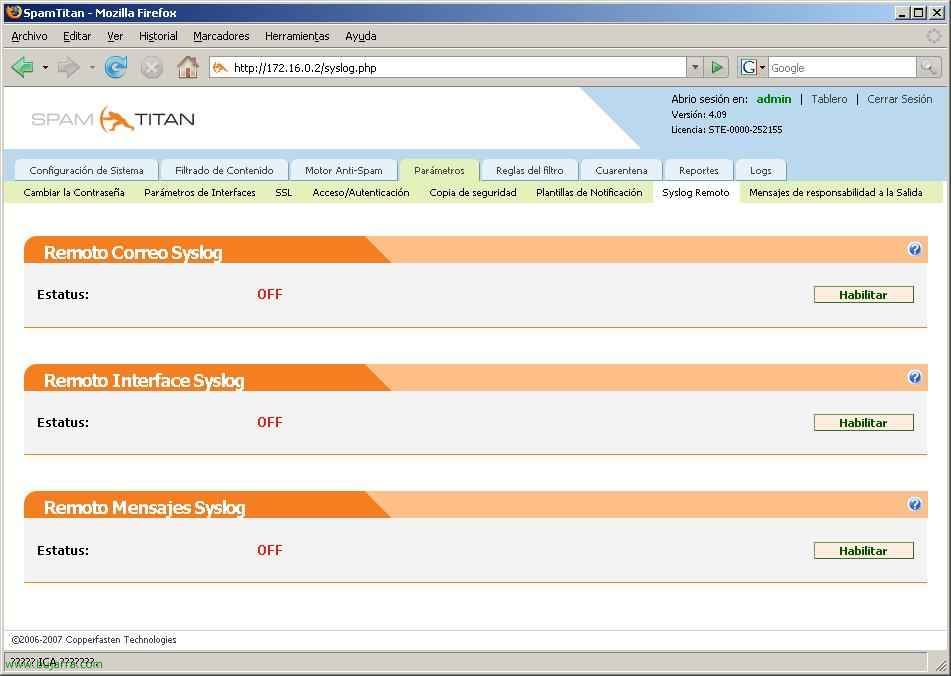Go to the Home page icon

(187, 67)
